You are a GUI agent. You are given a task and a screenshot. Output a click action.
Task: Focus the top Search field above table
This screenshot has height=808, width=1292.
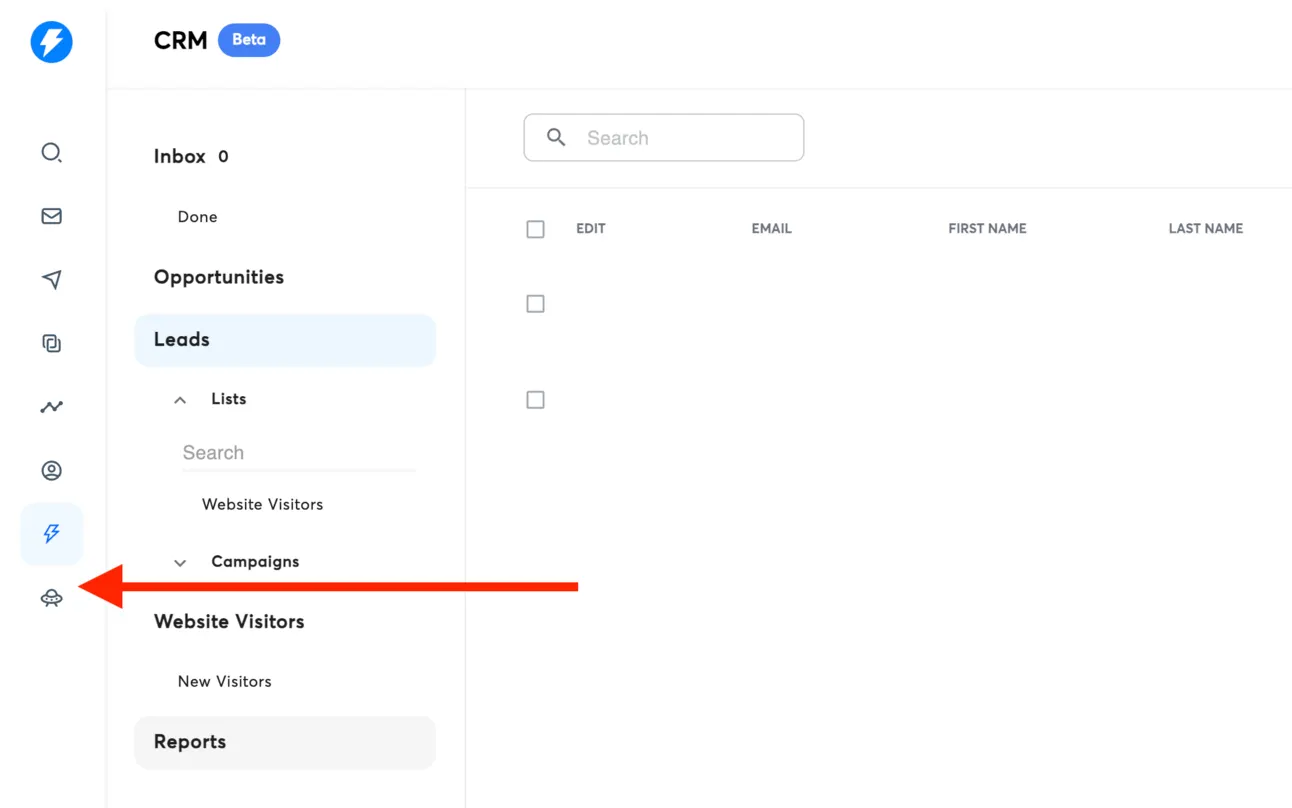pos(664,138)
